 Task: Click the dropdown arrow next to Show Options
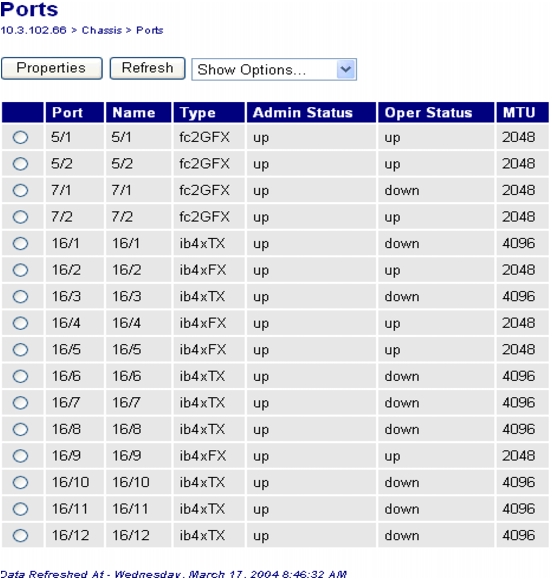(346, 69)
